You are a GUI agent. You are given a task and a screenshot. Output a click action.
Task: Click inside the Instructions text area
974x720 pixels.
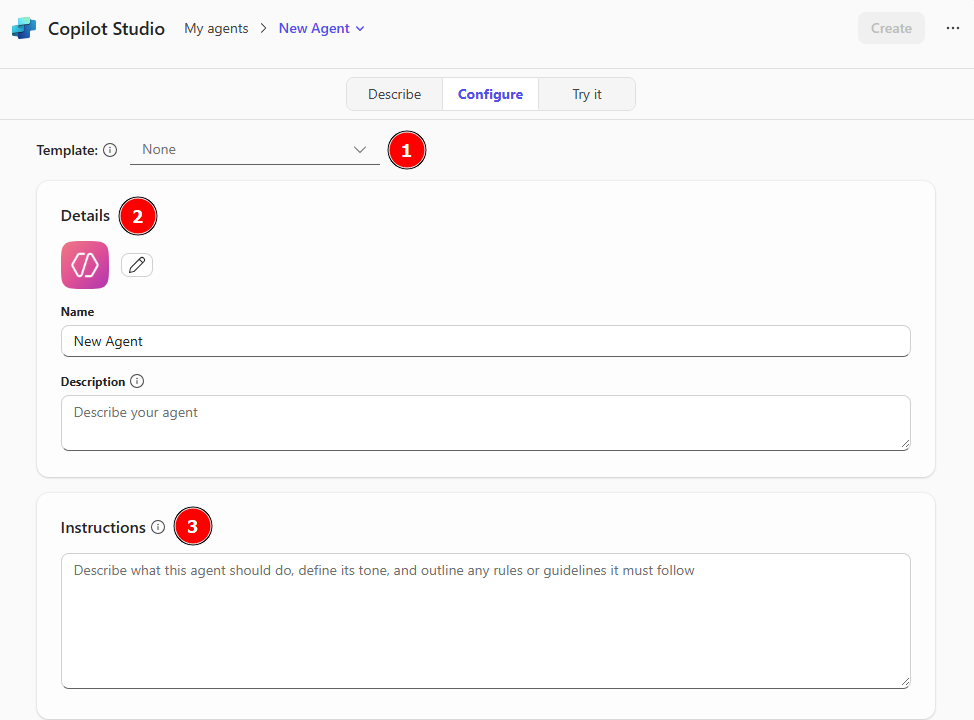485,620
